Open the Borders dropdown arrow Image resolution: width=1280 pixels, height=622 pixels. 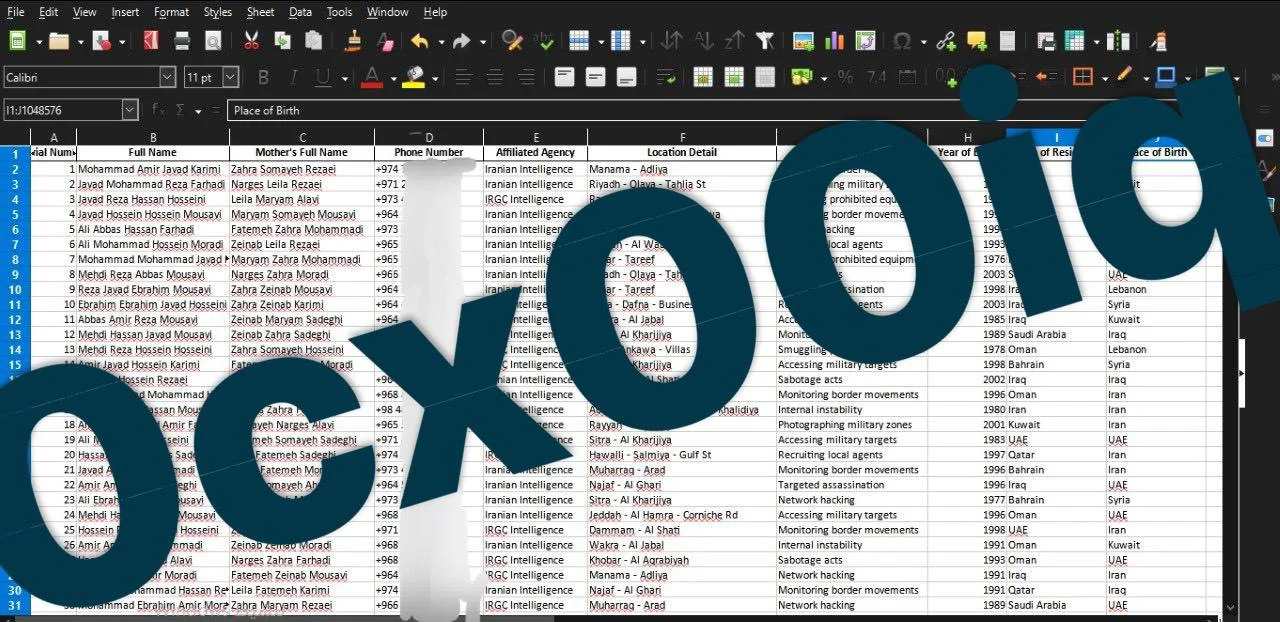coord(1104,78)
